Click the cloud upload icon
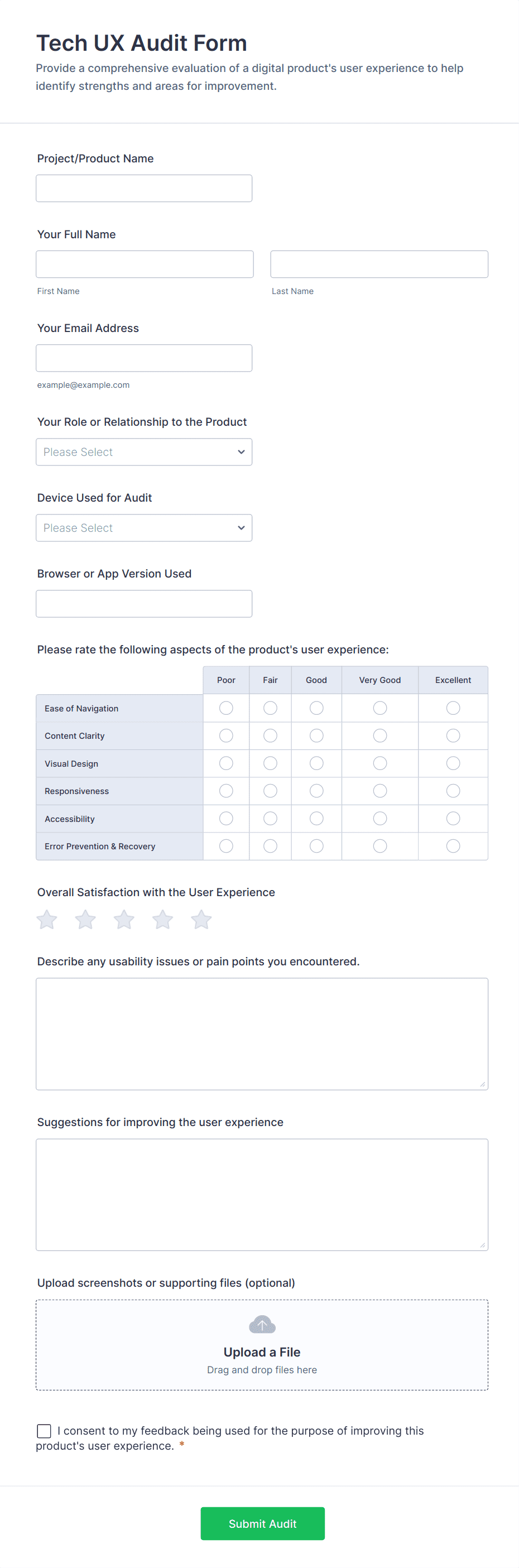 tap(262, 1325)
